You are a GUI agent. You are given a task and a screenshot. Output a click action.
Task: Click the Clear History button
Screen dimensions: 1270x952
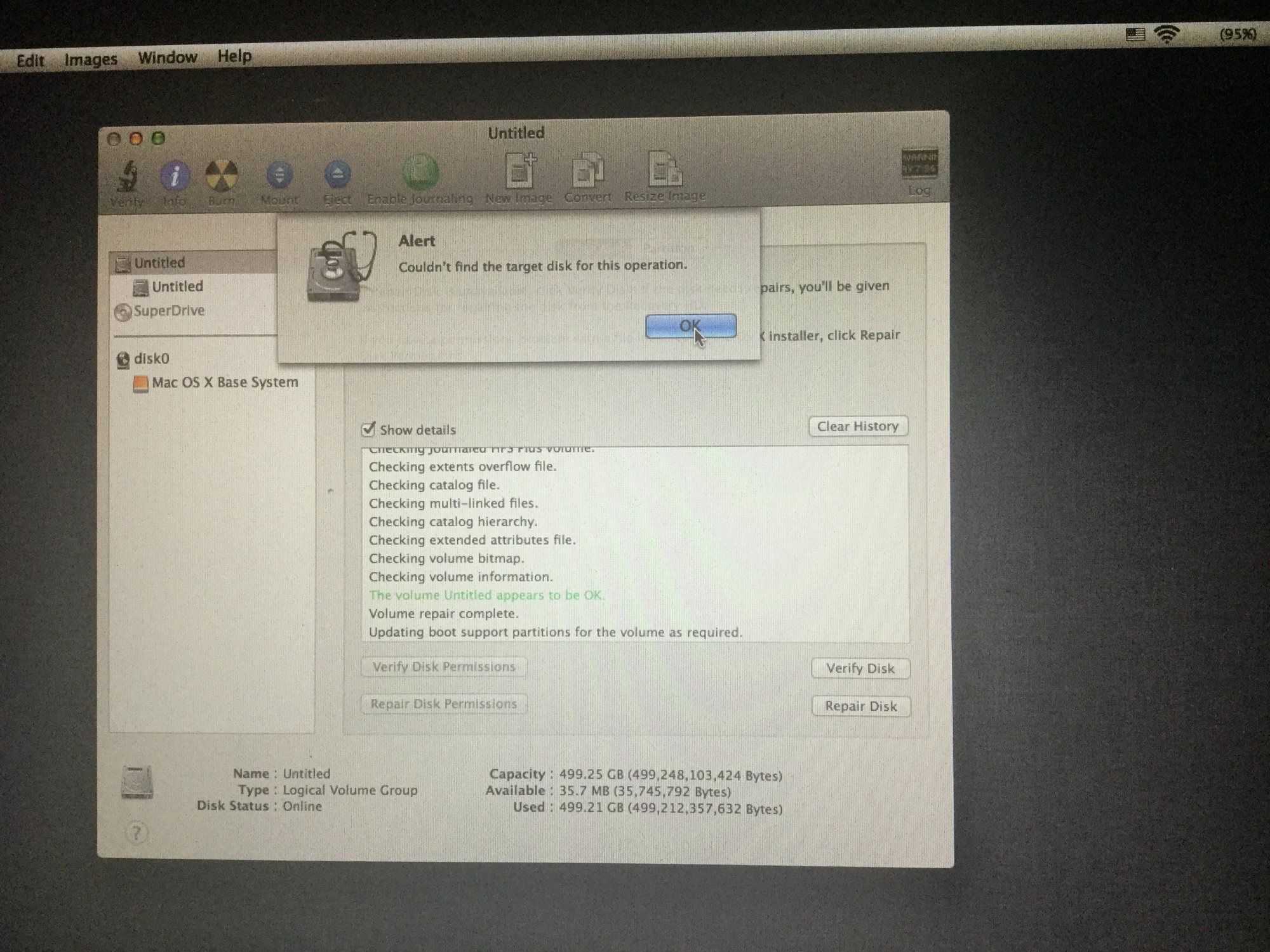coord(858,426)
